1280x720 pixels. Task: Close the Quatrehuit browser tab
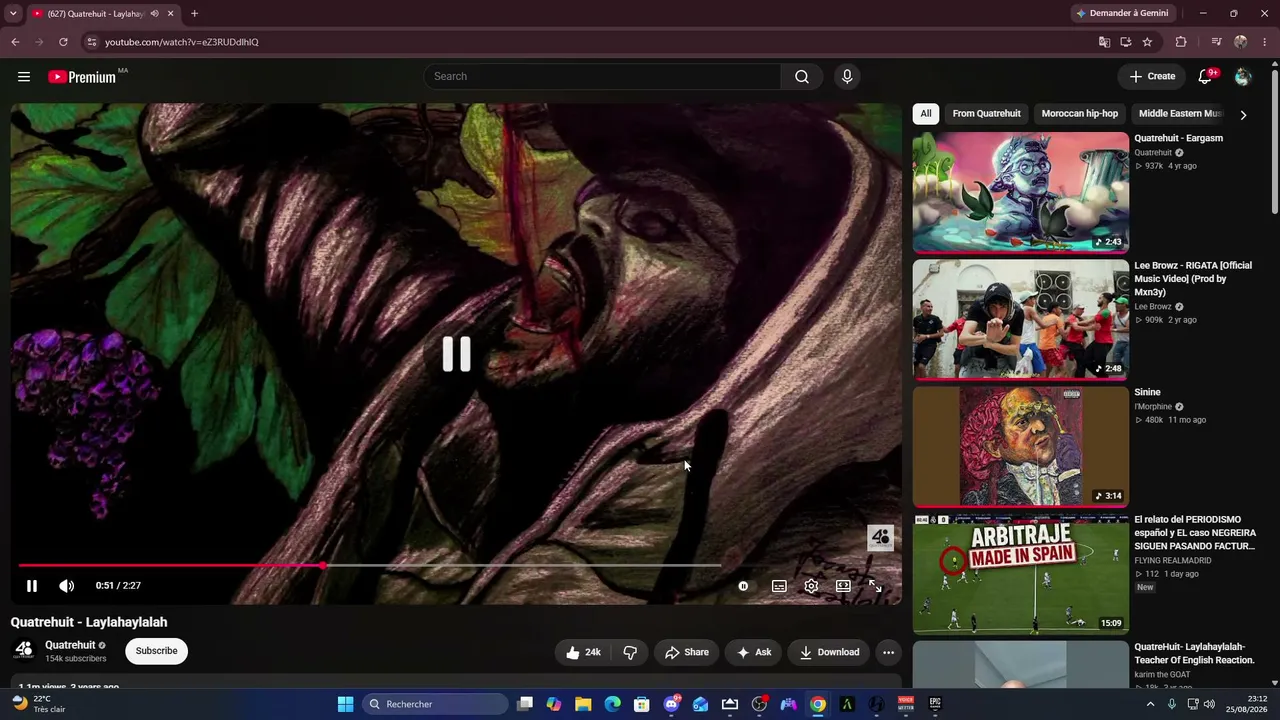click(170, 14)
